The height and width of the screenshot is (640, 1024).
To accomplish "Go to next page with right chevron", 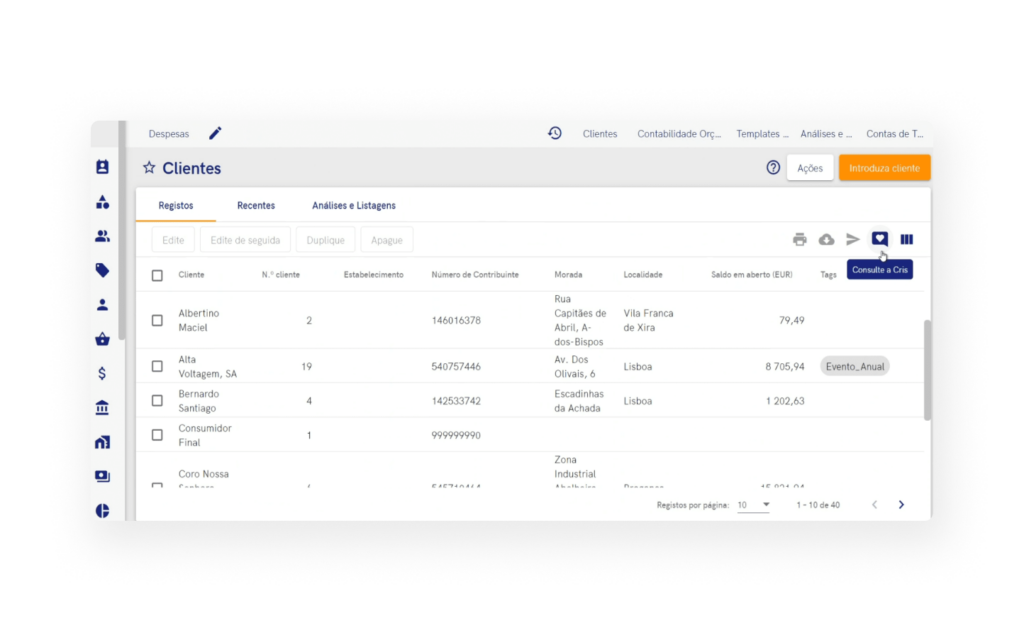I will click(900, 505).
